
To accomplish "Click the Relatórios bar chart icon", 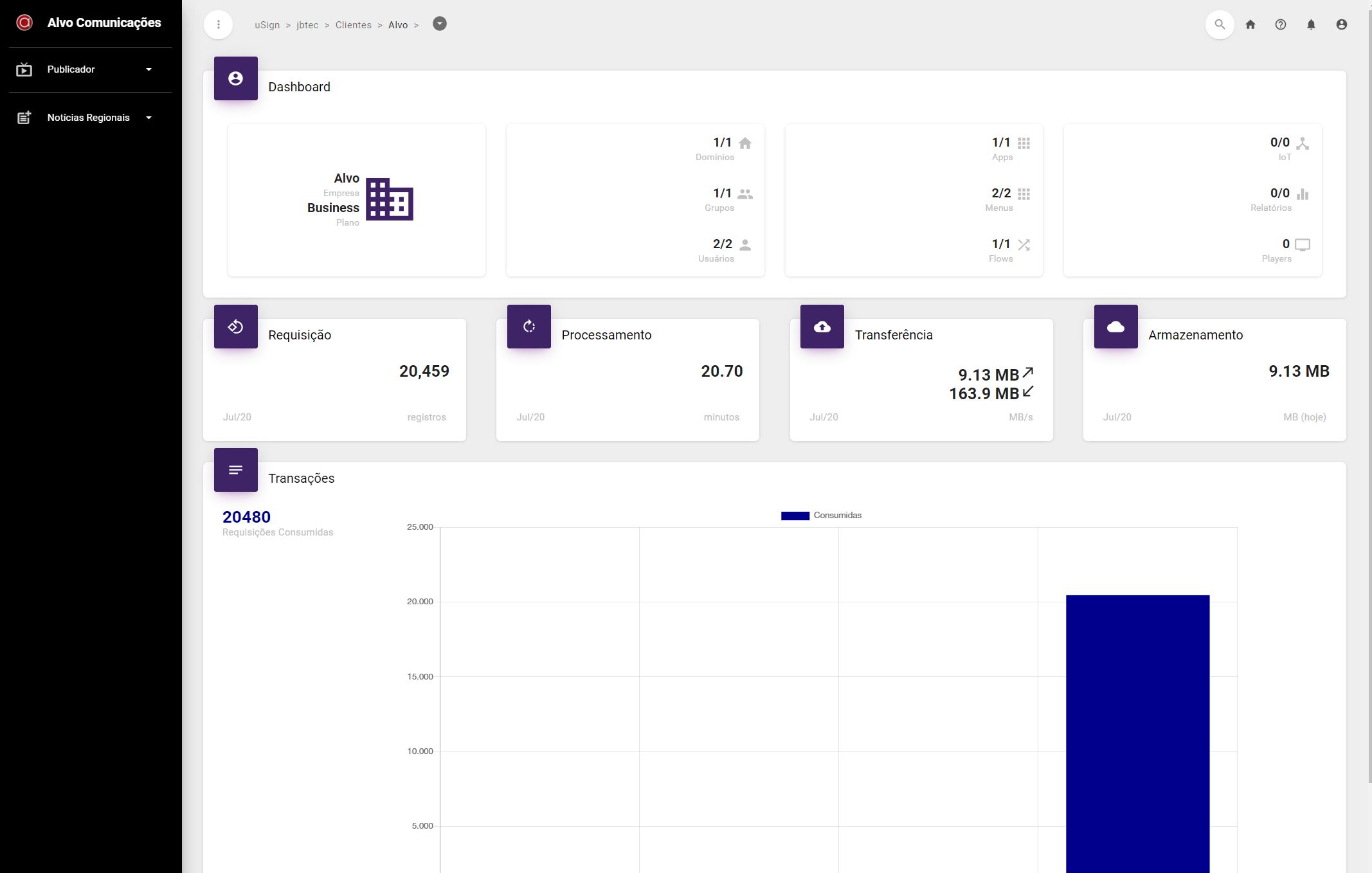I will point(1303,194).
